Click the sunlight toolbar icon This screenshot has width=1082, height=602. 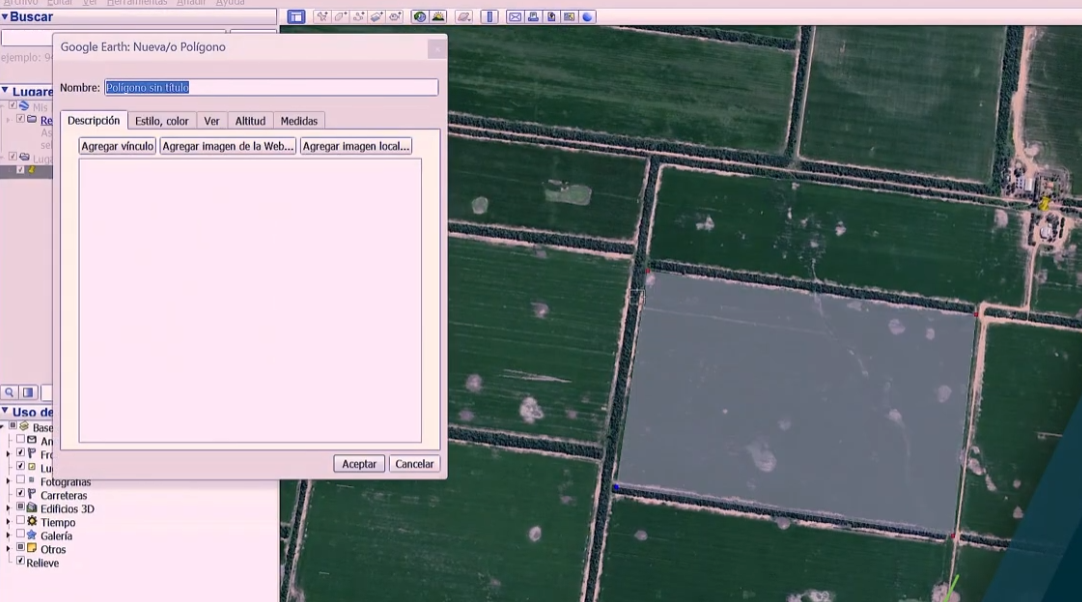(x=438, y=17)
